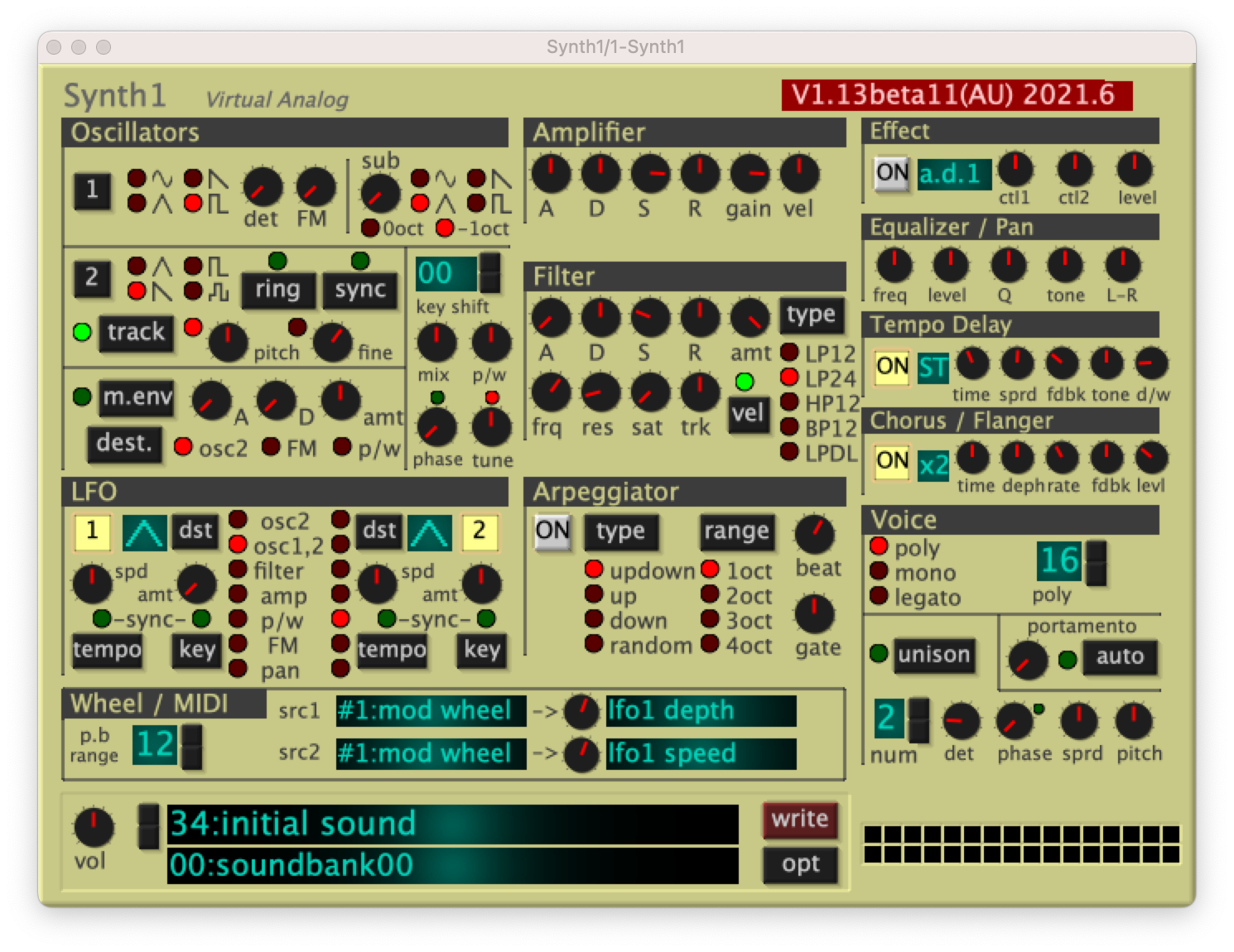This screenshot has width=1234, height=952.
Task: Select LFO 2 triangle waveform icon
Action: (x=429, y=532)
